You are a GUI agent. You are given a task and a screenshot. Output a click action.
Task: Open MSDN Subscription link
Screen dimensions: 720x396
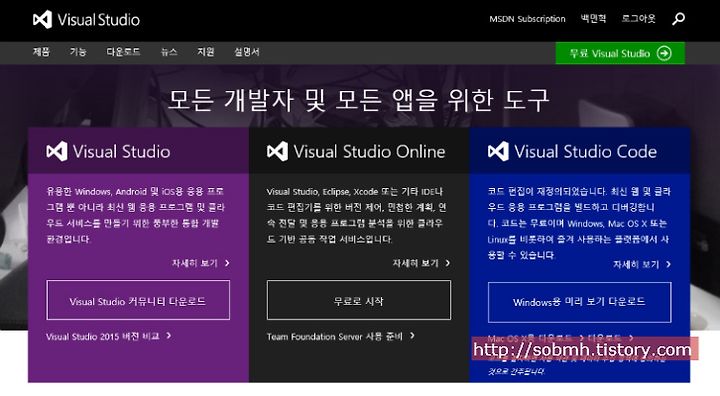pyautogui.click(x=527, y=19)
